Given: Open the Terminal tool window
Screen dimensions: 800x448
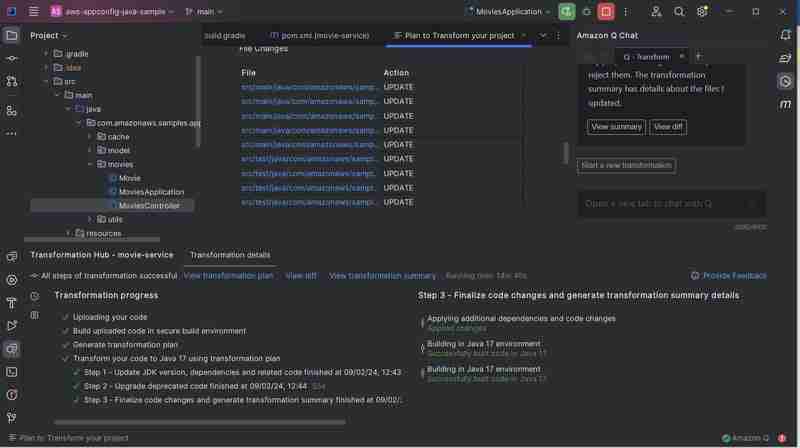Looking at the screenshot, I should (x=12, y=372).
